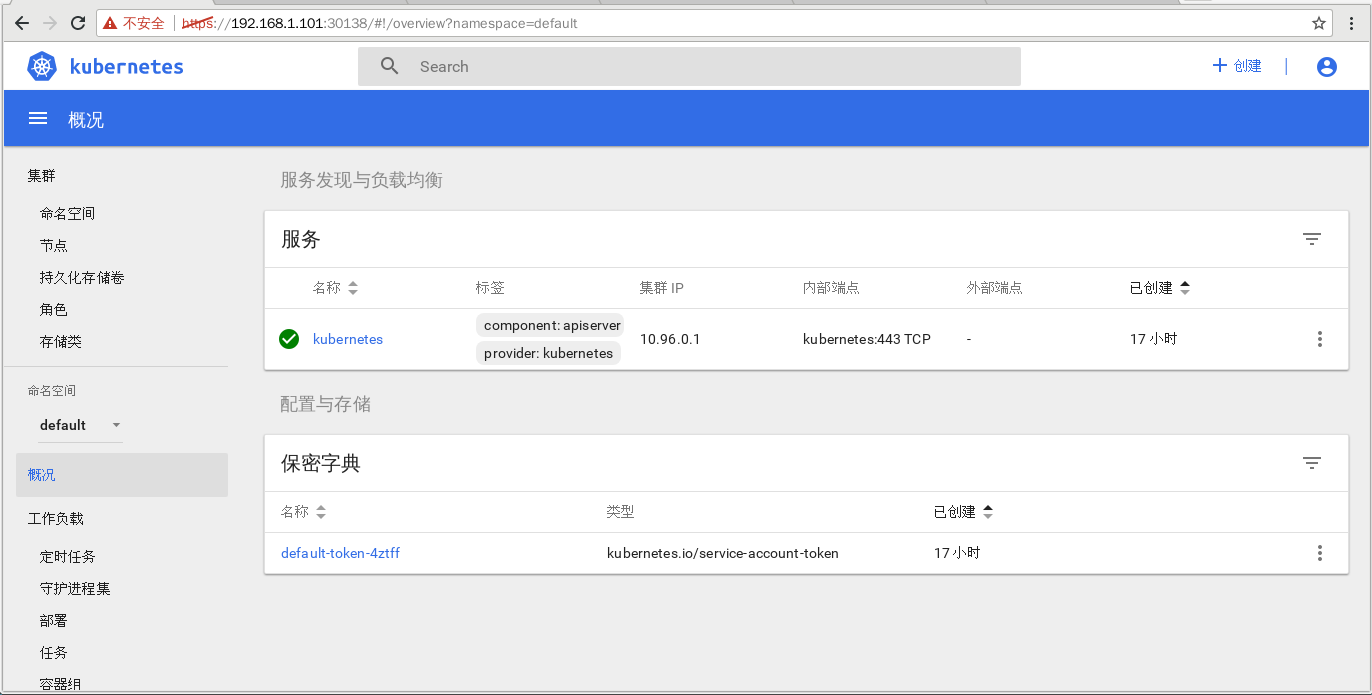Click the Kubernetes helm logo icon

pos(42,67)
